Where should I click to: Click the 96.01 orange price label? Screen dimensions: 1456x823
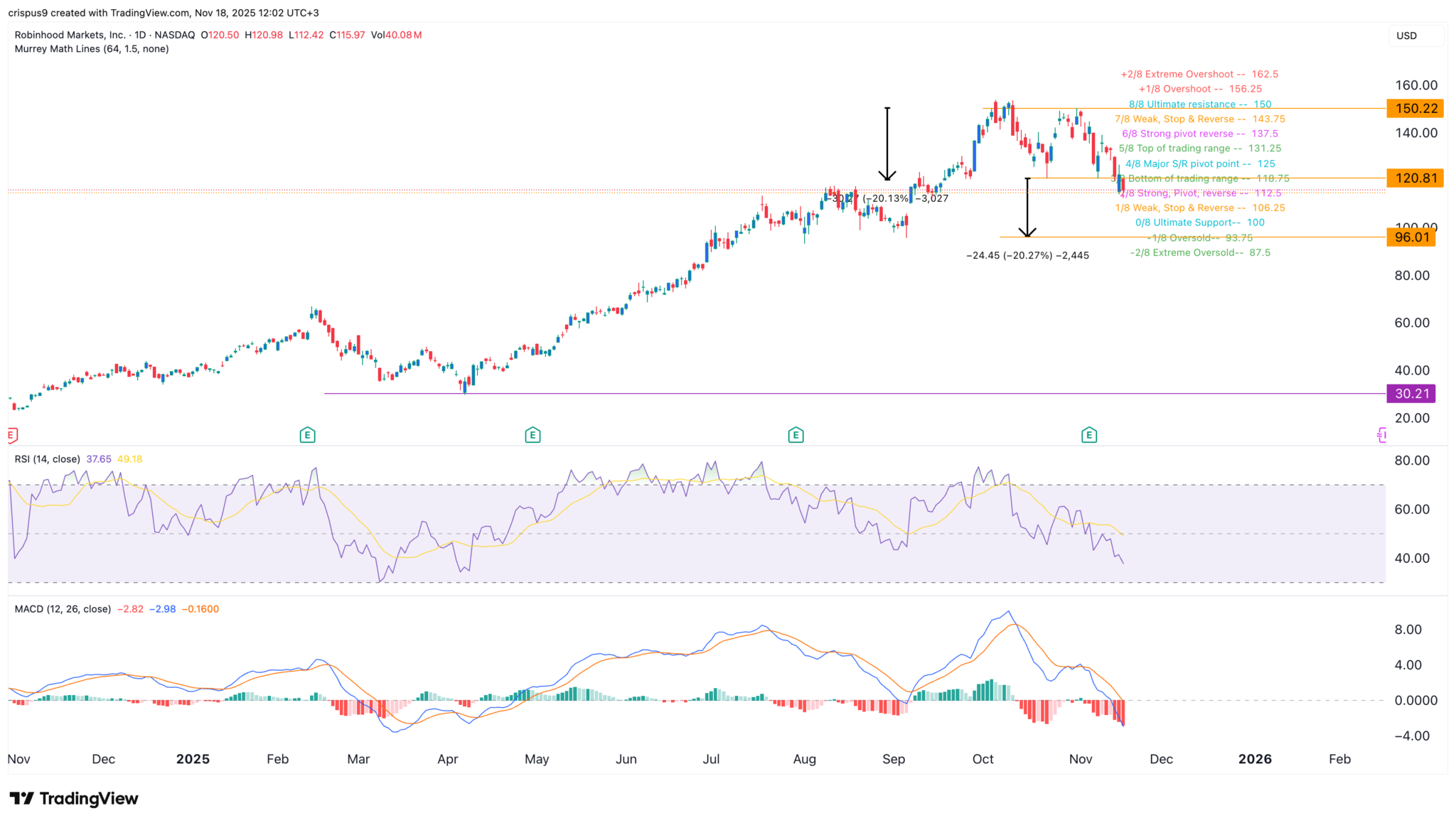coord(1411,237)
